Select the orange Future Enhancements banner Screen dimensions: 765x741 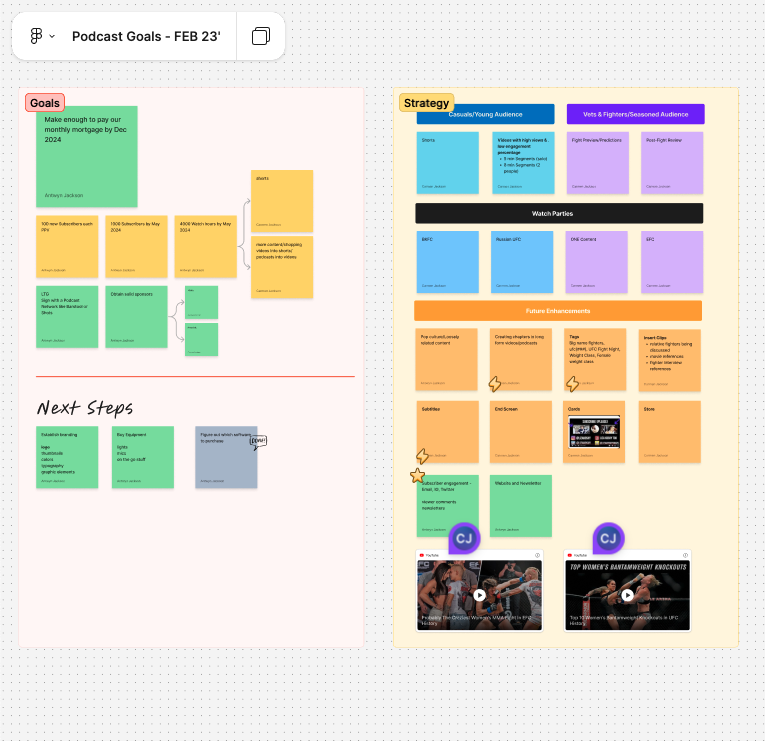coord(558,311)
